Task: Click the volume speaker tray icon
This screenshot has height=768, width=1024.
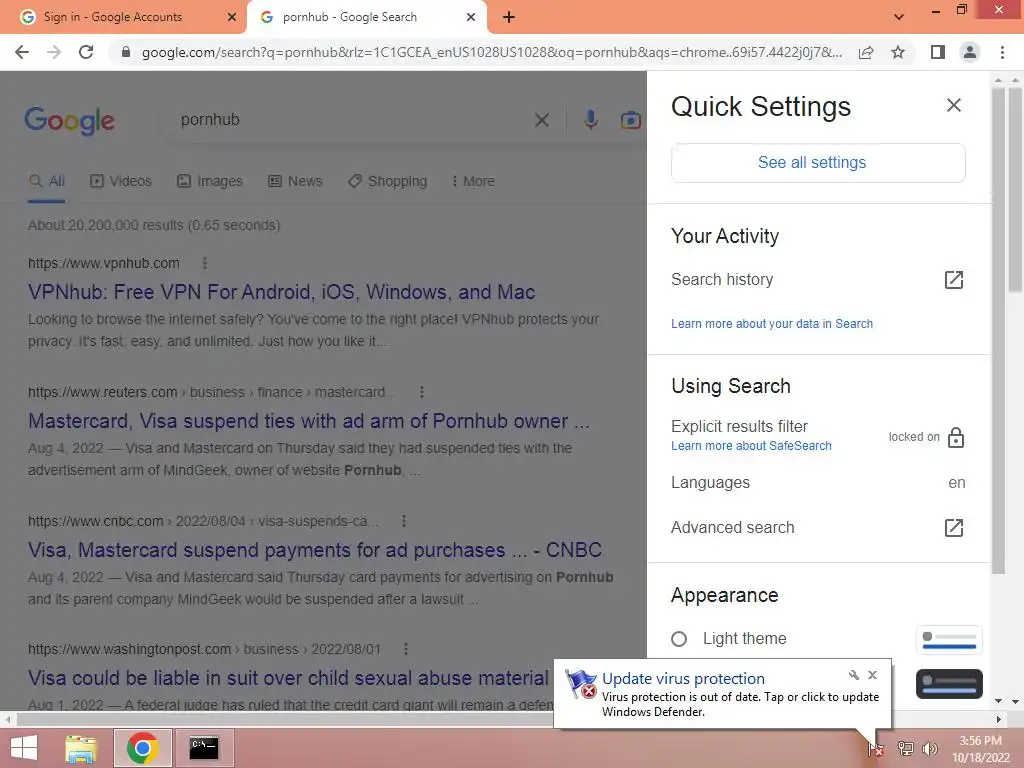Action: [x=930, y=748]
